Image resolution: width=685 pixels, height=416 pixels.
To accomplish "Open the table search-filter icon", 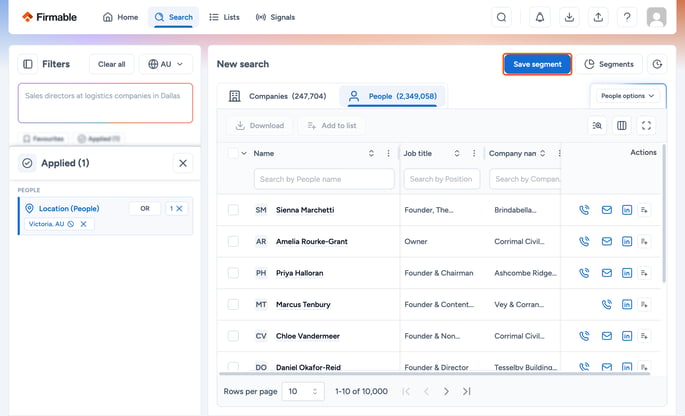I will coord(597,126).
